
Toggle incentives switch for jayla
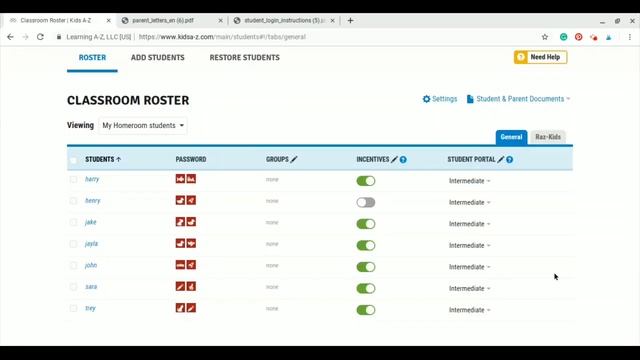(x=366, y=245)
